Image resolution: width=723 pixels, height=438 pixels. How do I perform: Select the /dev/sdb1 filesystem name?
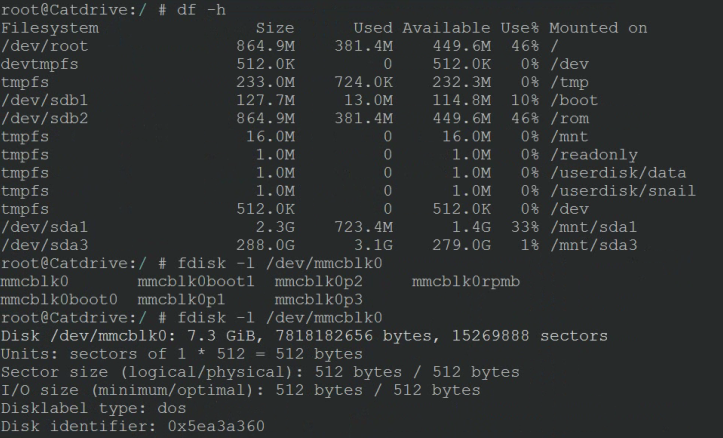44,101
